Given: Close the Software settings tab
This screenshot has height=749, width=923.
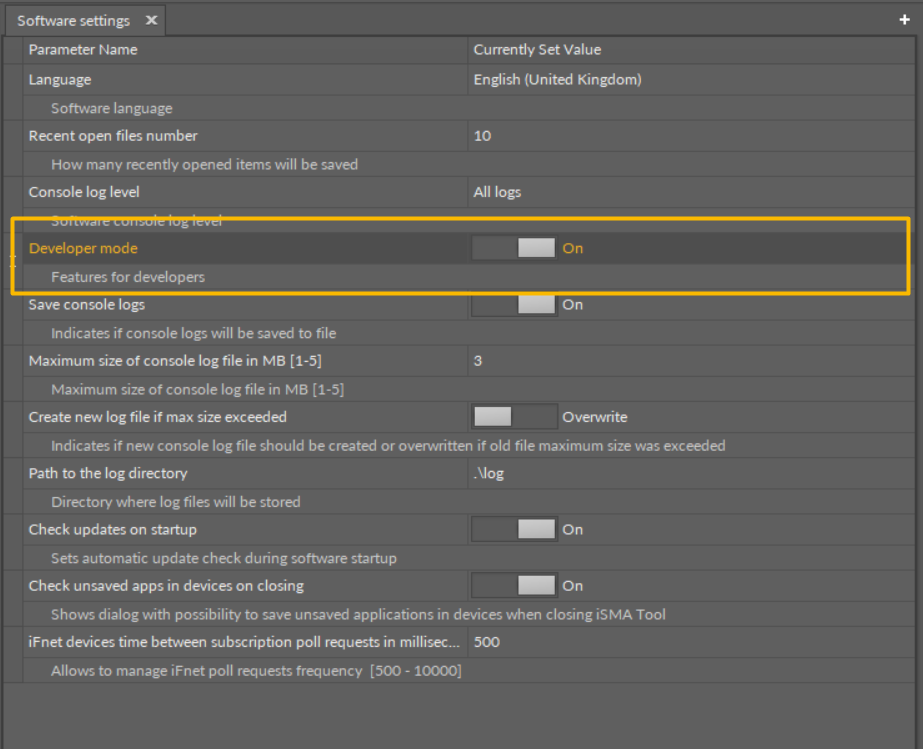Looking at the screenshot, I should click(x=151, y=20).
